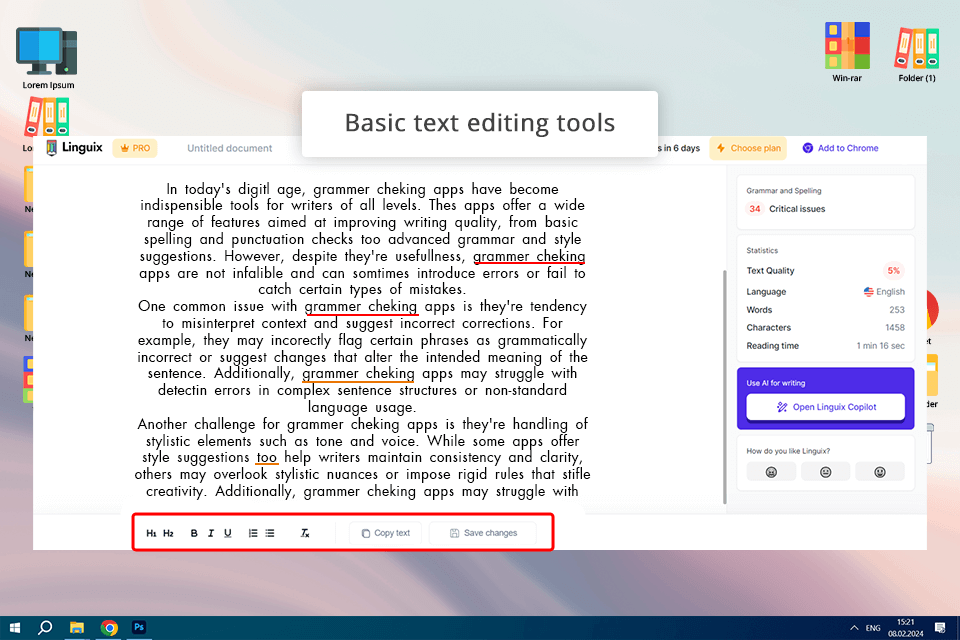Click underlined "grammer cheking" after "Additionally,"
Image resolution: width=960 pixels, height=640 pixels.
click(x=358, y=374)
